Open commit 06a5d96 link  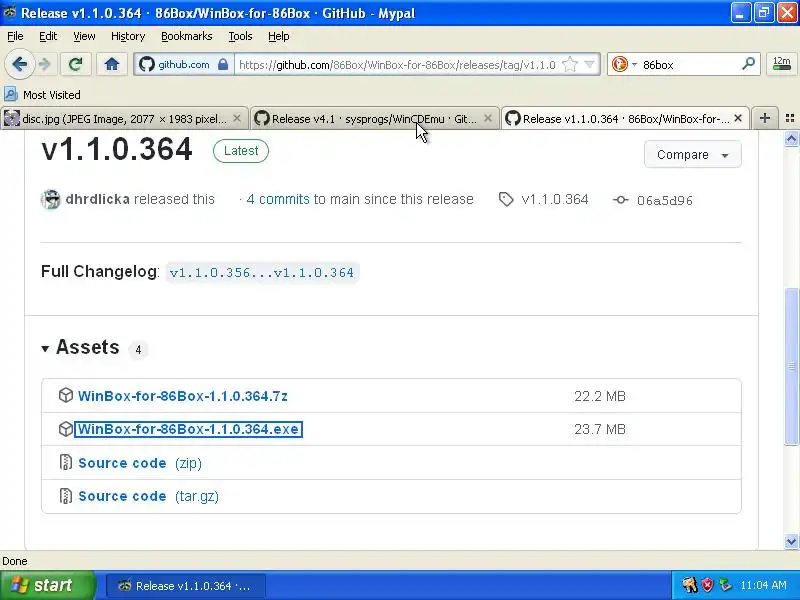click(665, 201)
